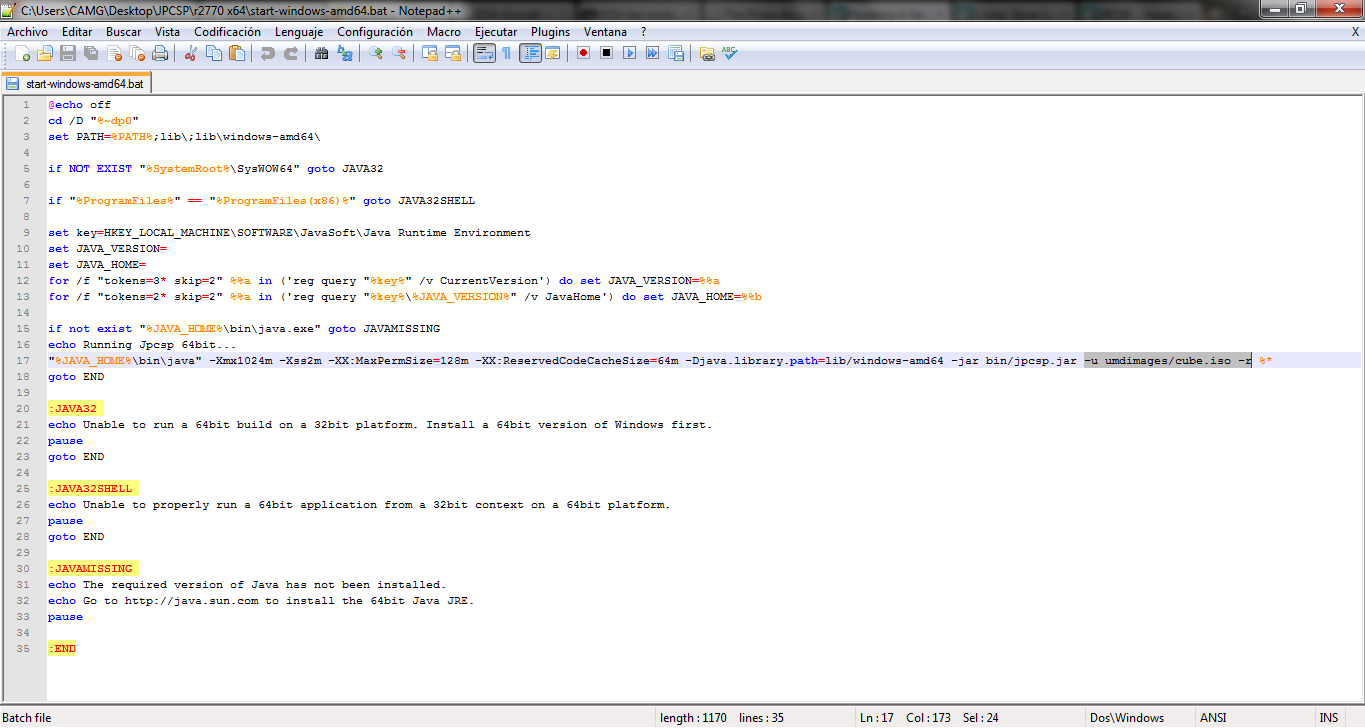This screenshot has width=1365, height=728.
Task: Start macro recording with red circle icon
Action: coord(583,53)
